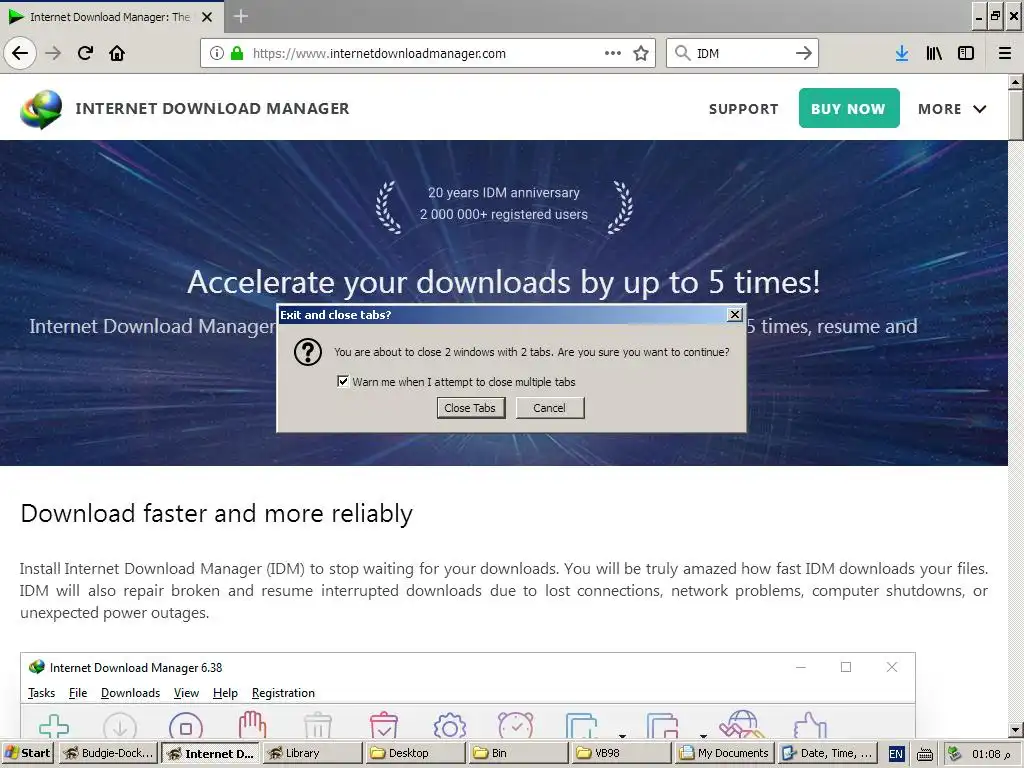
Task: Select the Internet Download Manager tab
Action: pyautogui.click(x=110, y=17)
